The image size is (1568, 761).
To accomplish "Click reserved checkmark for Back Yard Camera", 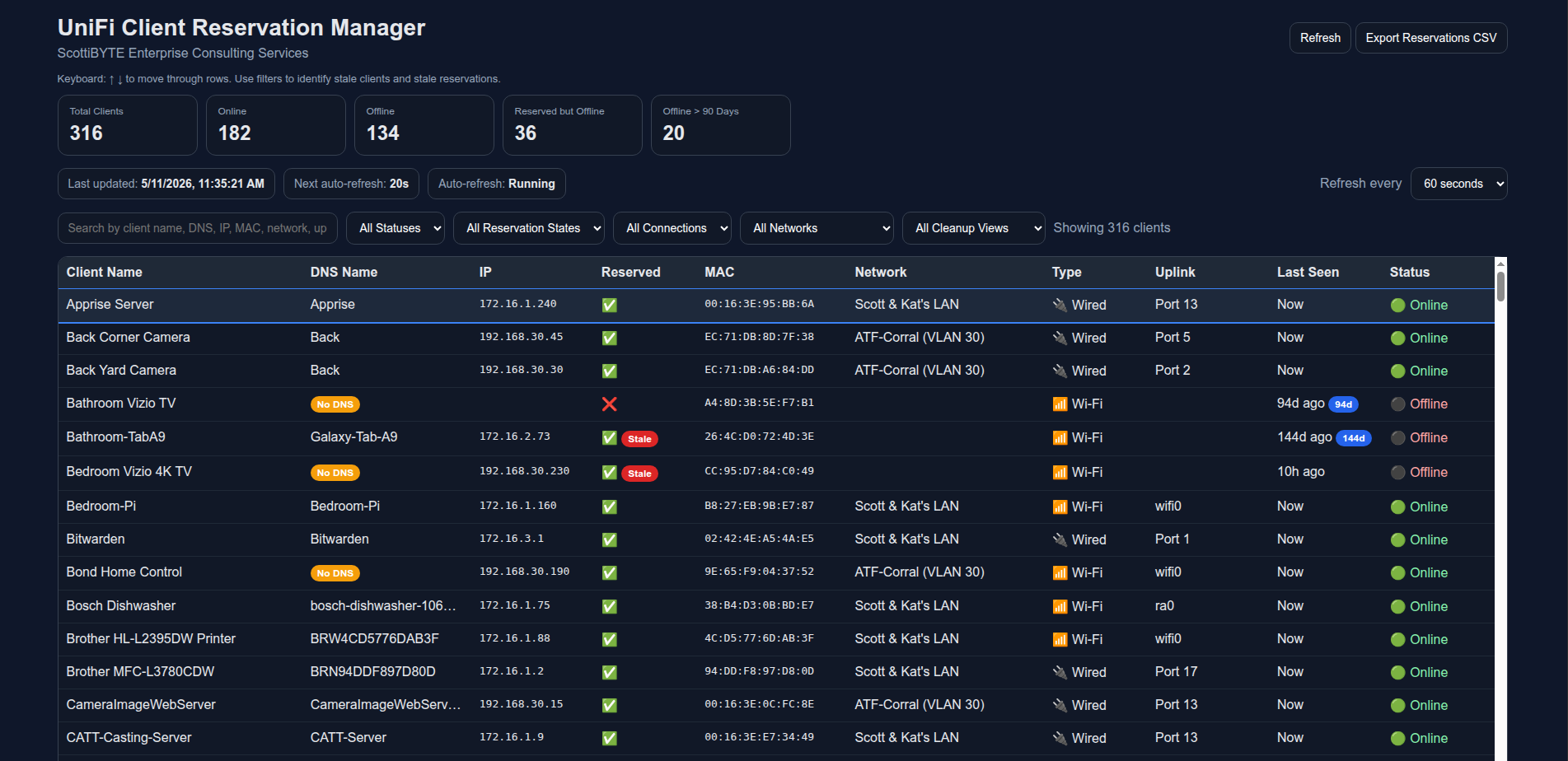I will 609,371.
